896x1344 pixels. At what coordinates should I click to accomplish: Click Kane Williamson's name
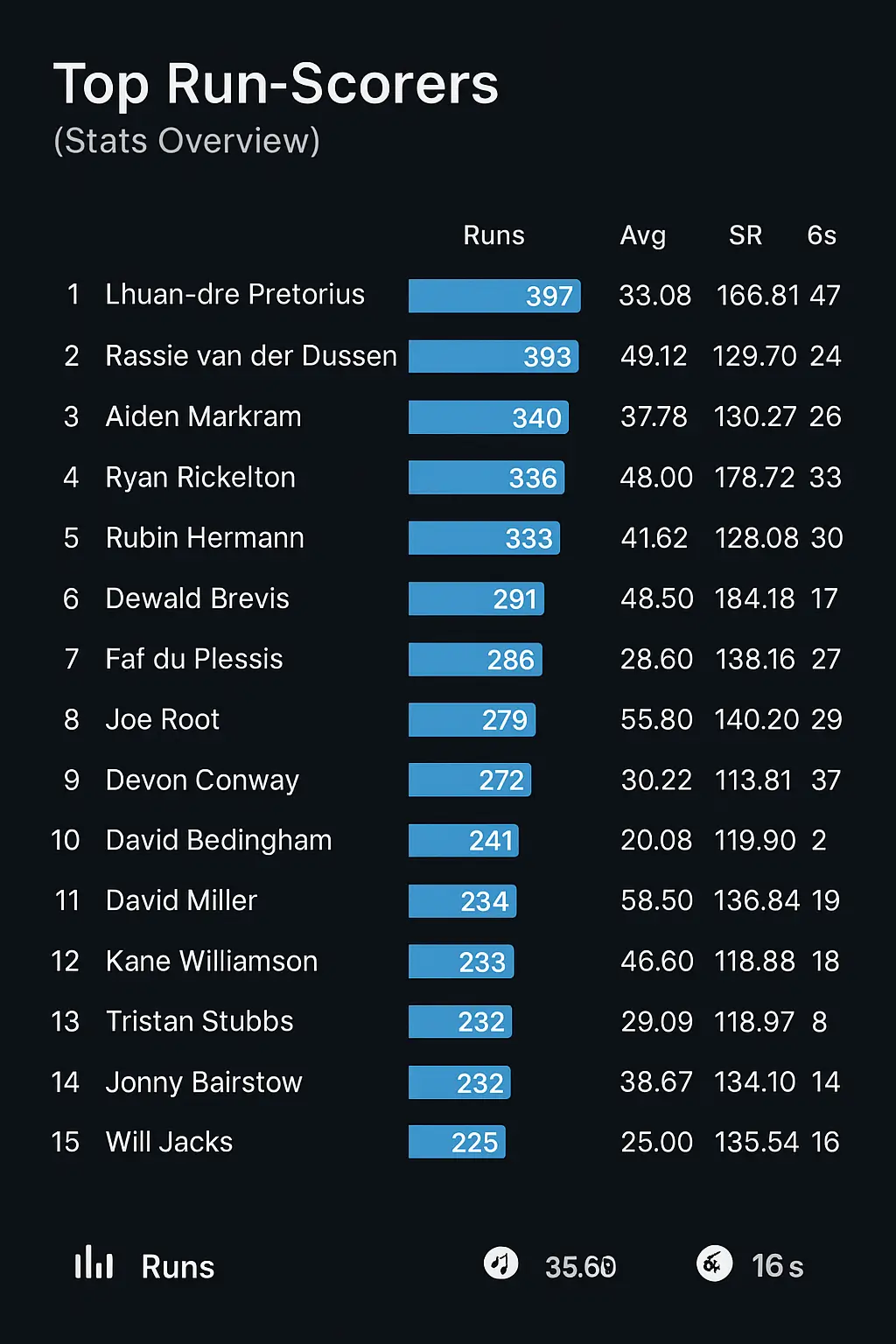[211, 961]
